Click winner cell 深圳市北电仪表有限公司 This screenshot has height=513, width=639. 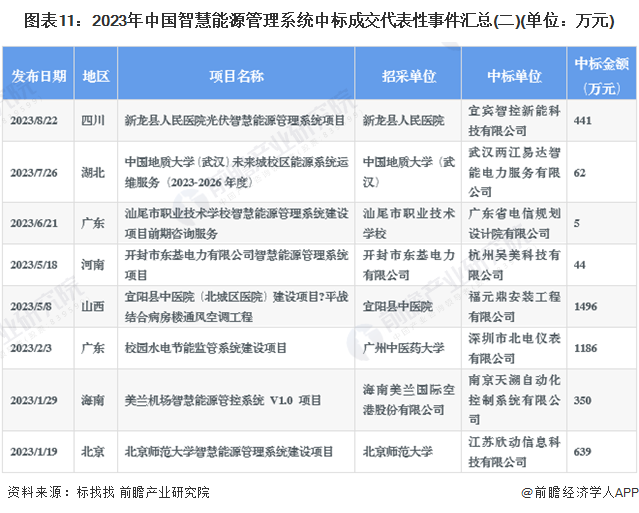tap(514, 348)
